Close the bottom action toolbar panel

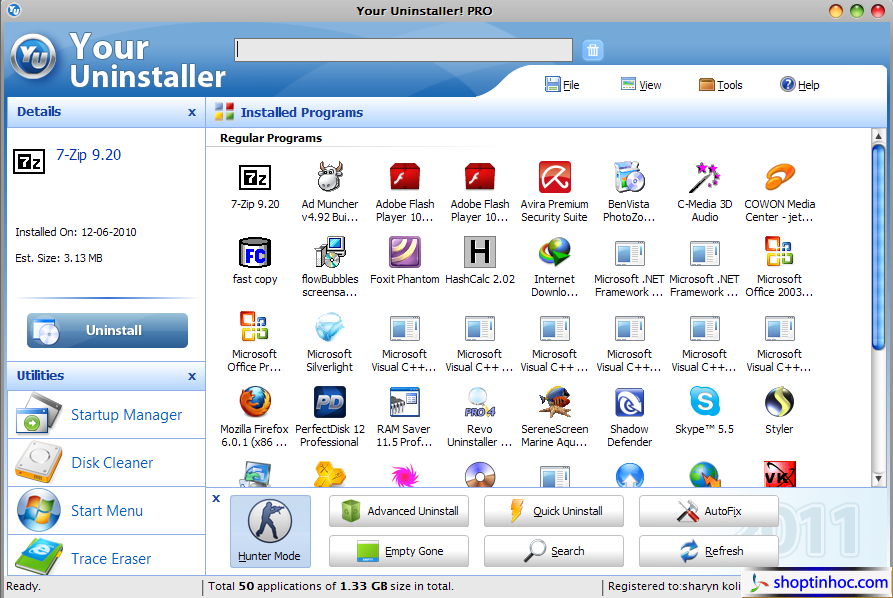click(x=216, y=498)
